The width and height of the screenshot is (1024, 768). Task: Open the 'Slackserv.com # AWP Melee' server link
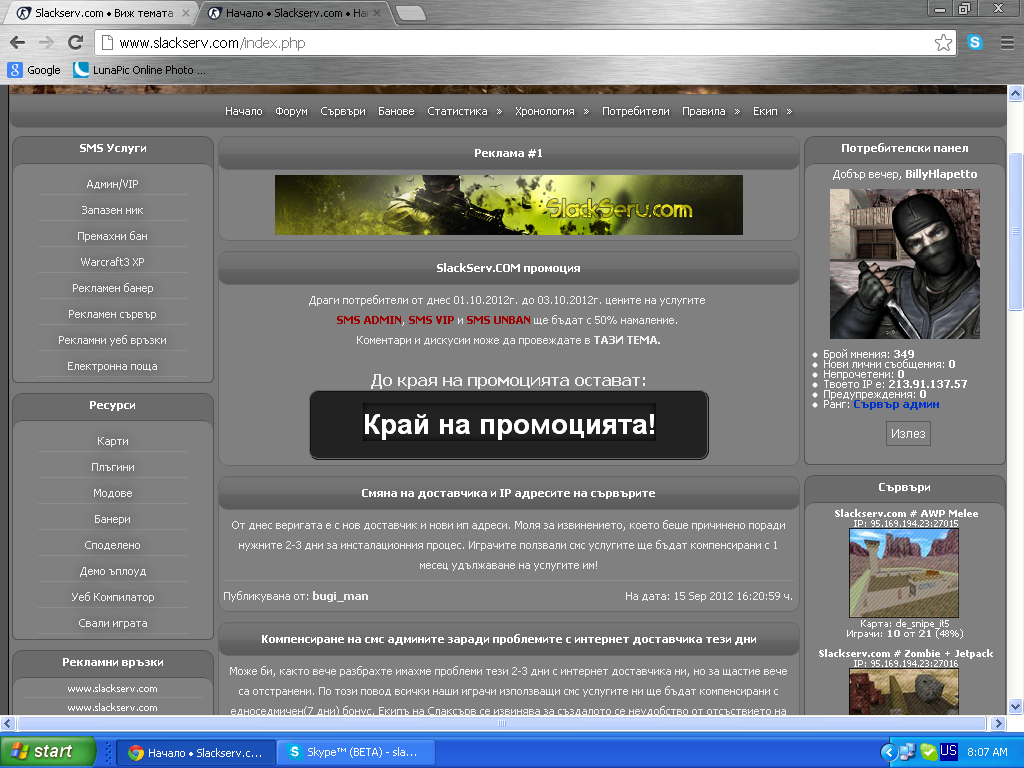pyautogui.click(x=906, y=513)
